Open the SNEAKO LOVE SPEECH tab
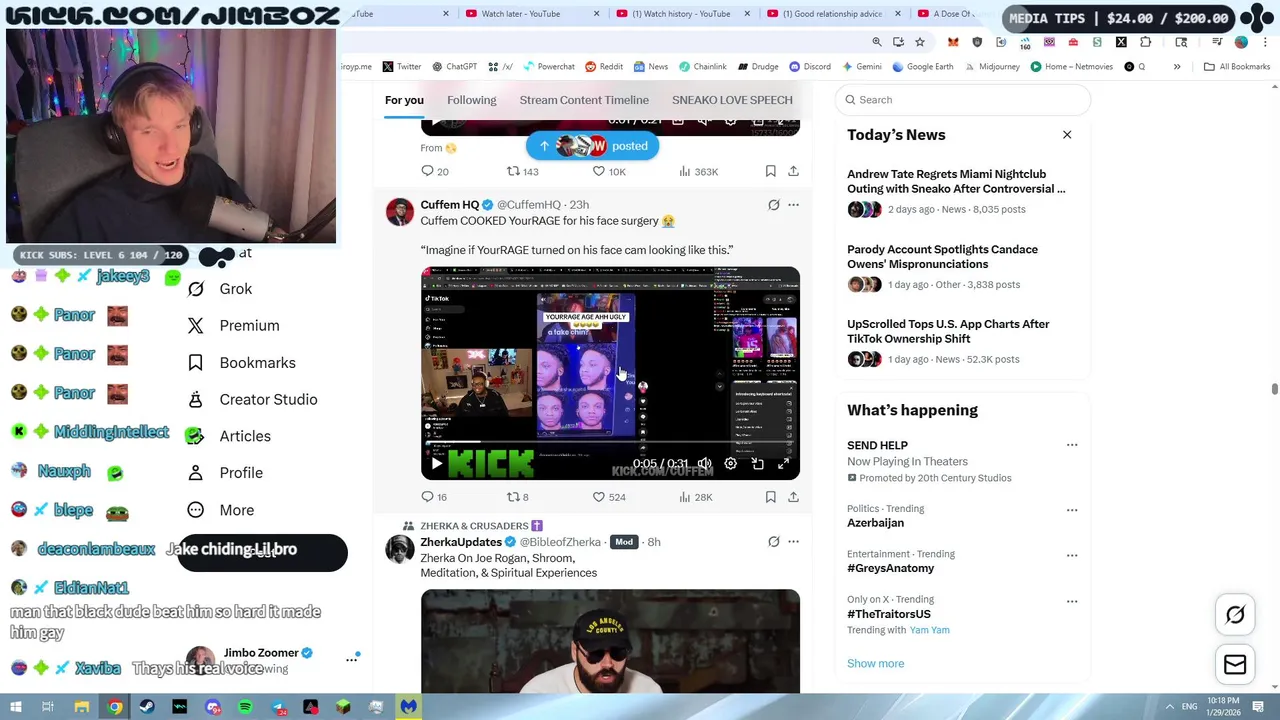 coord(732,100)
